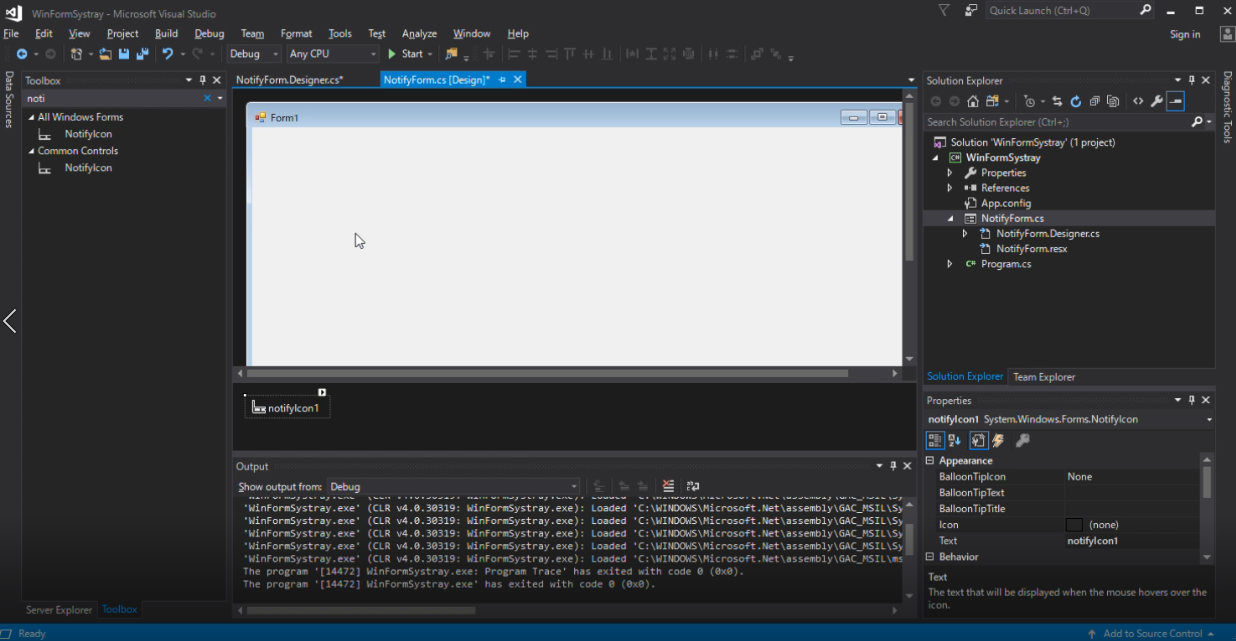Collapse the All Windows Forms toolbox group
This screenshot has width=1236, height=641.
pyautogui.click(x=31, y=118)
